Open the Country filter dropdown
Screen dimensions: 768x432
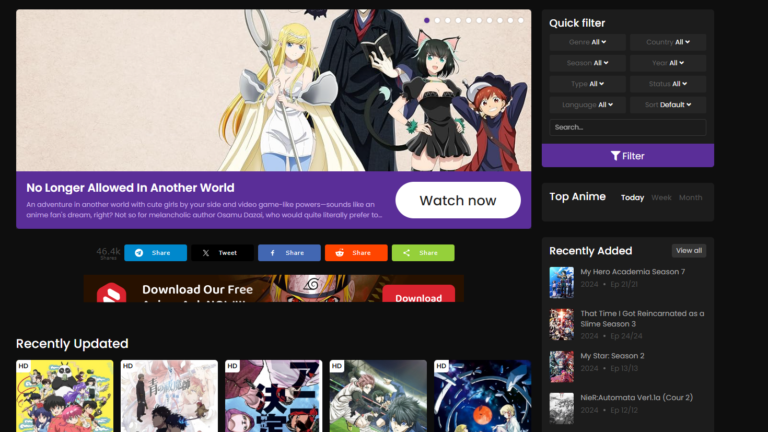click(x=667, y=42)
